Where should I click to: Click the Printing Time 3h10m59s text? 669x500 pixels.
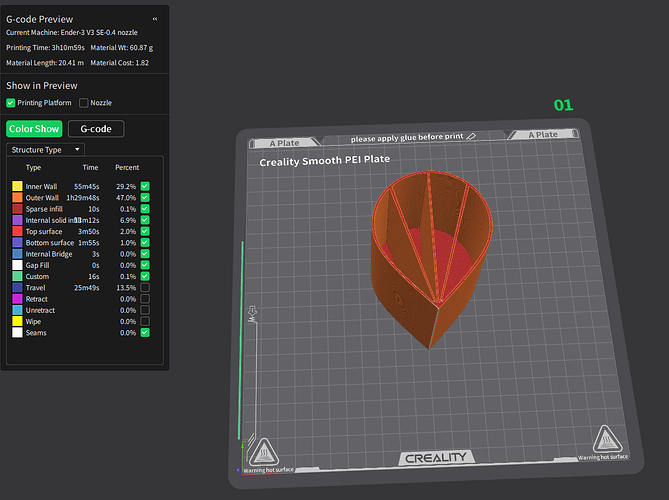[45, 48]
